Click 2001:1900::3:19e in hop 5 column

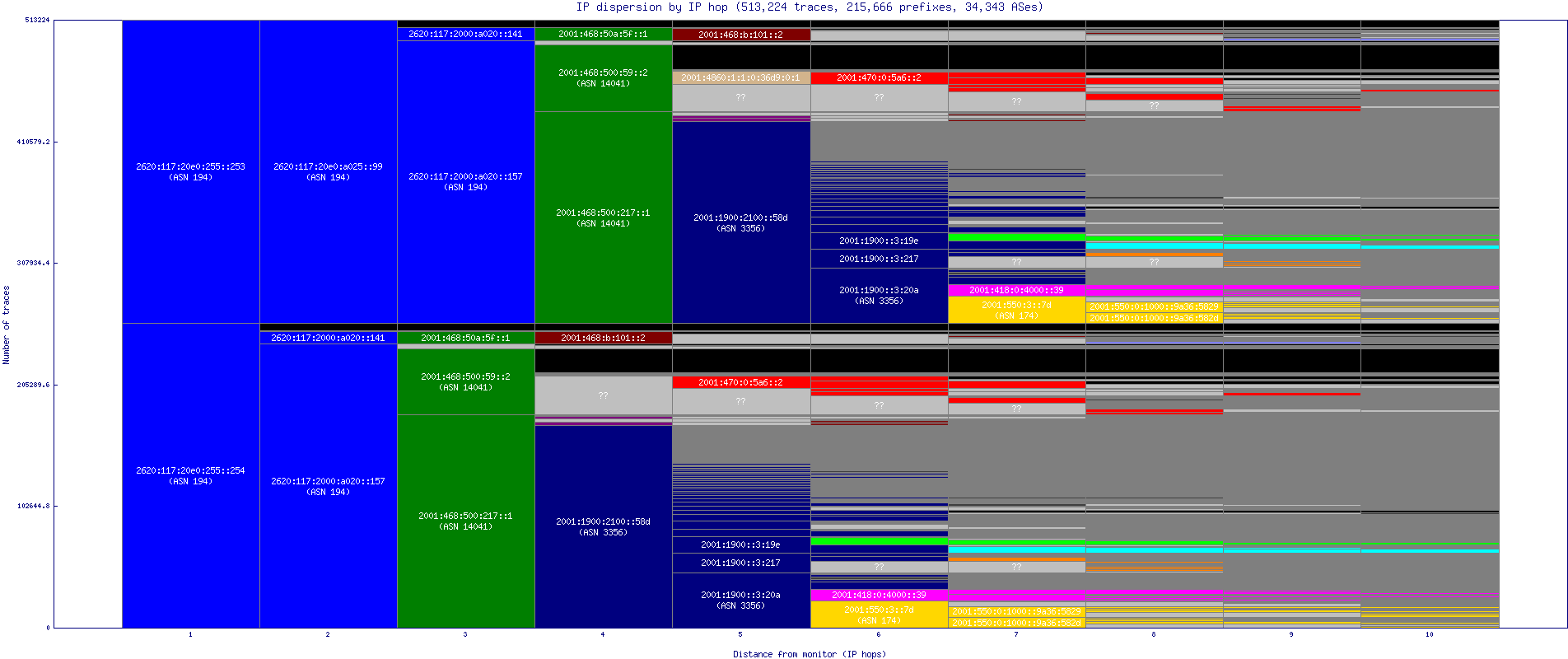[741, 544]
